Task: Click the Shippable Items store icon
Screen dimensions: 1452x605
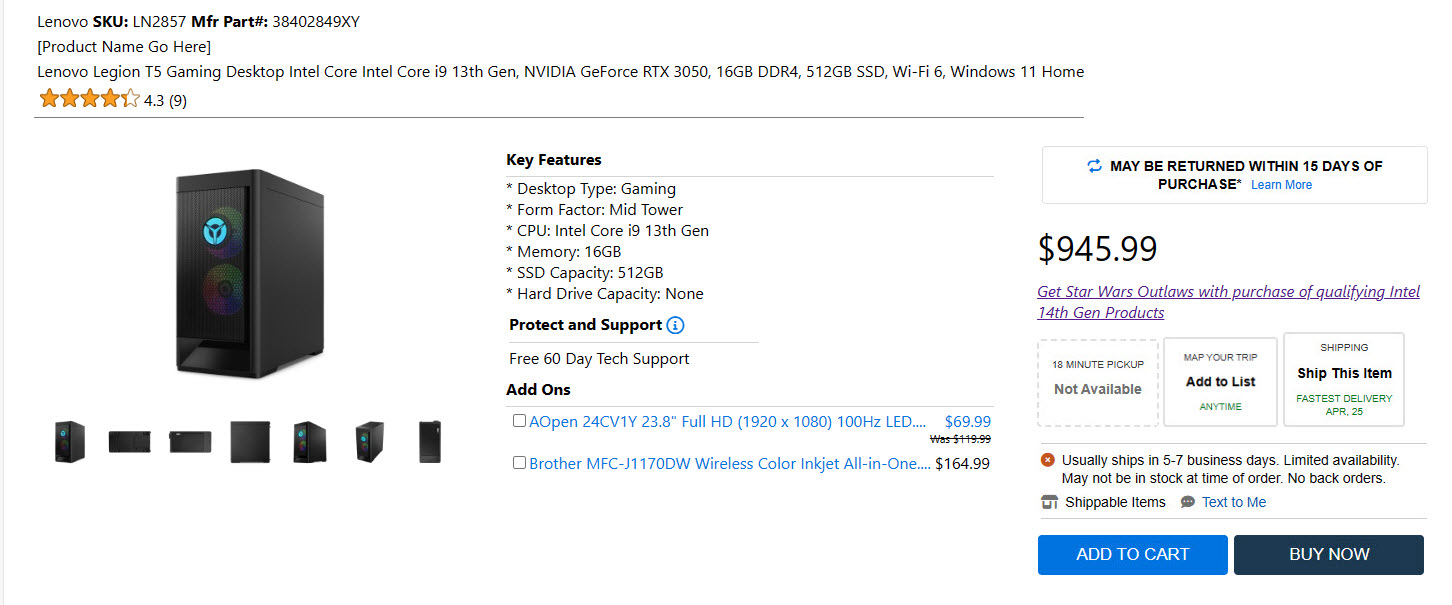Action: pyautogui.click(x=1049, y=502)
